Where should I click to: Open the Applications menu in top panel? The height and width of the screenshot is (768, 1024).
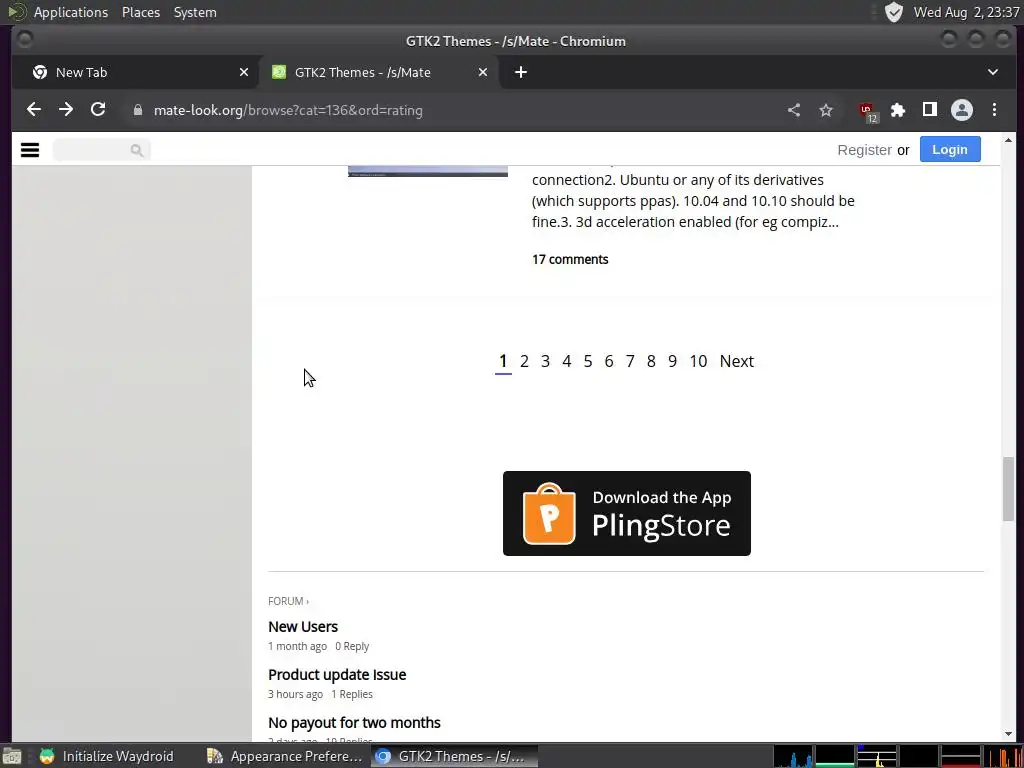tap(71, 12)
